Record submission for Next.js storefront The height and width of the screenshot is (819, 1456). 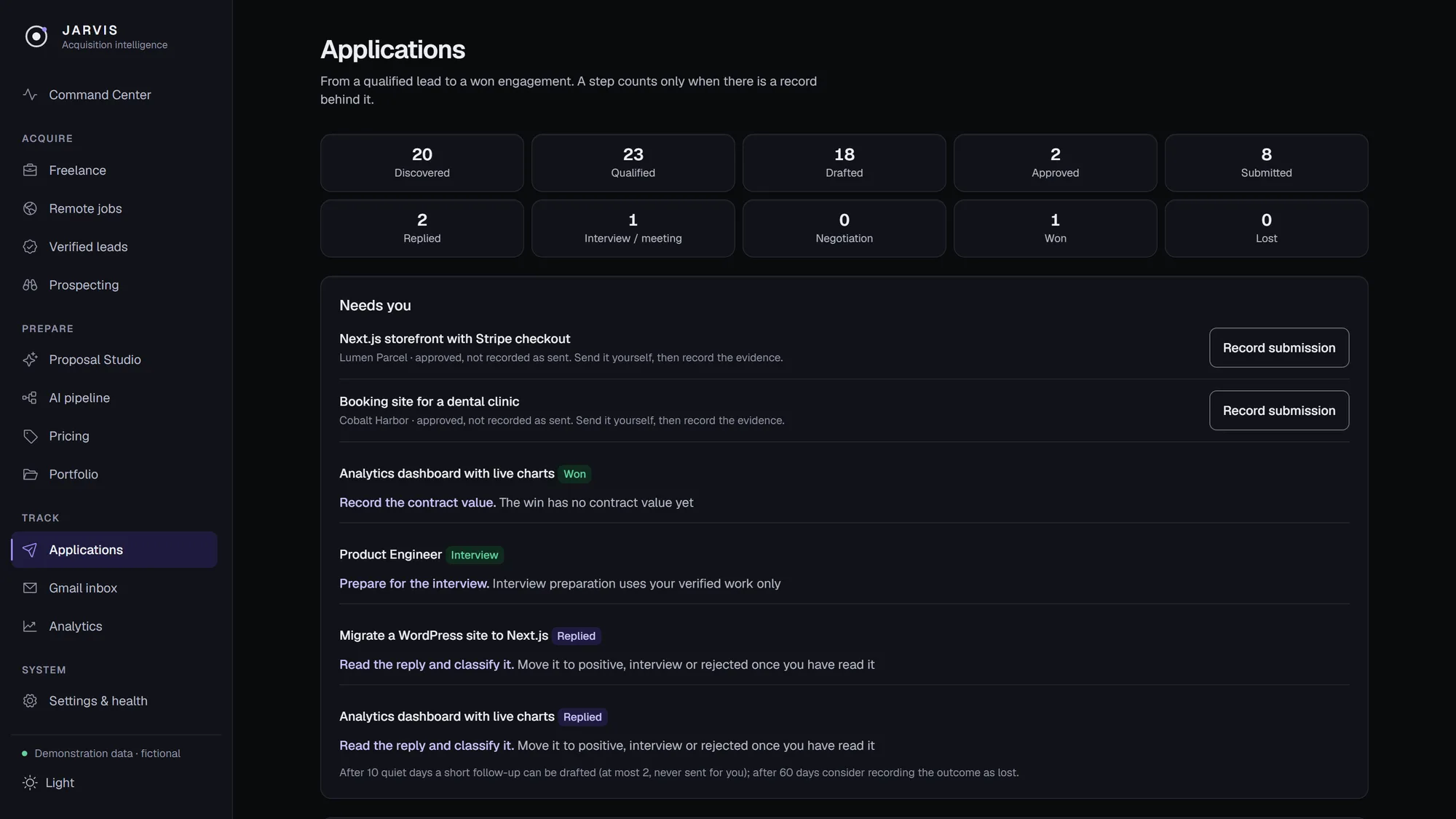tap(1278, 348)
